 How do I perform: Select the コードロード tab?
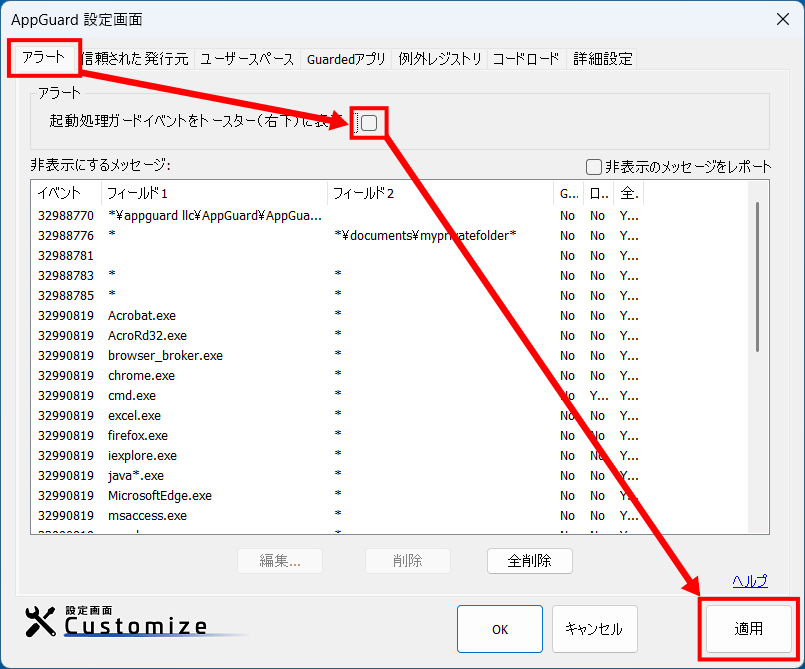(526, 59)
